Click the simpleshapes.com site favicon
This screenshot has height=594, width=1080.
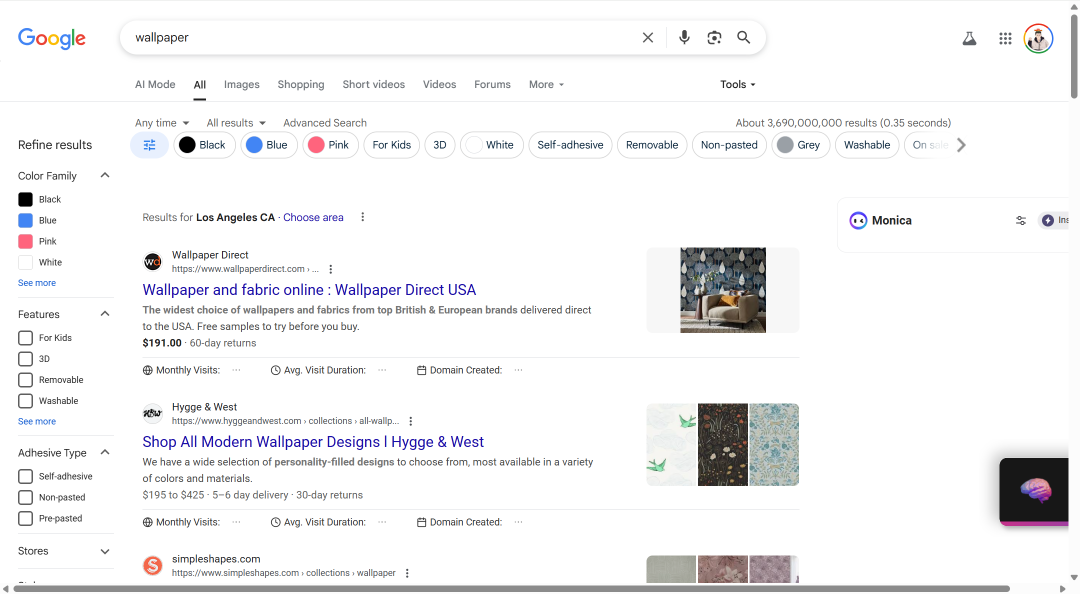(x=152, y=566)
